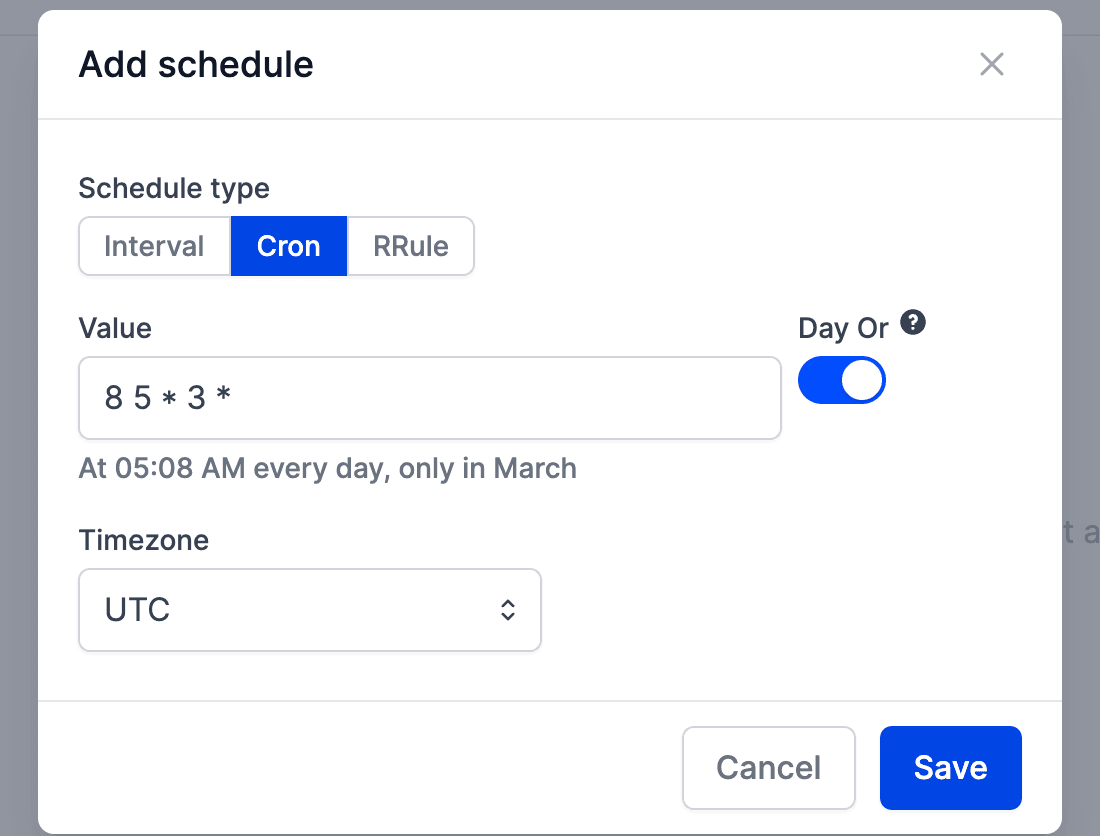Viewport: 1100px width, 836px height.
Task: Click the white knob of the Day Or switch
Action: coord(862,381)
